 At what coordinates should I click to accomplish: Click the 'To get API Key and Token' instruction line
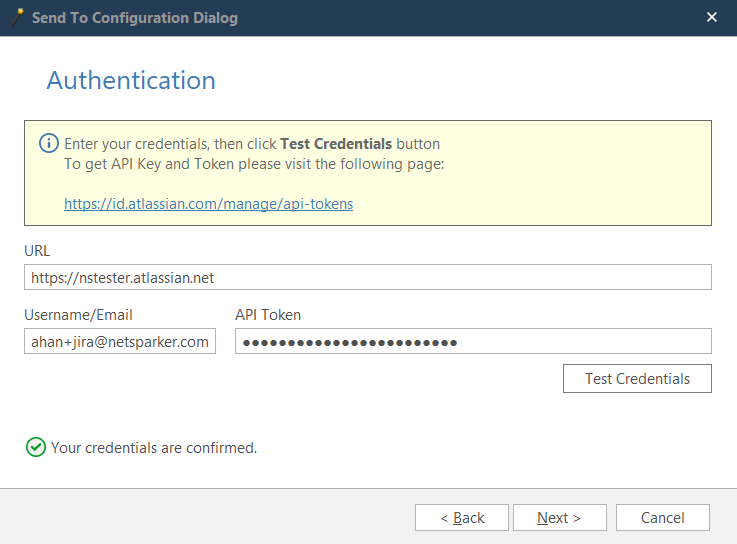[254, 164]
